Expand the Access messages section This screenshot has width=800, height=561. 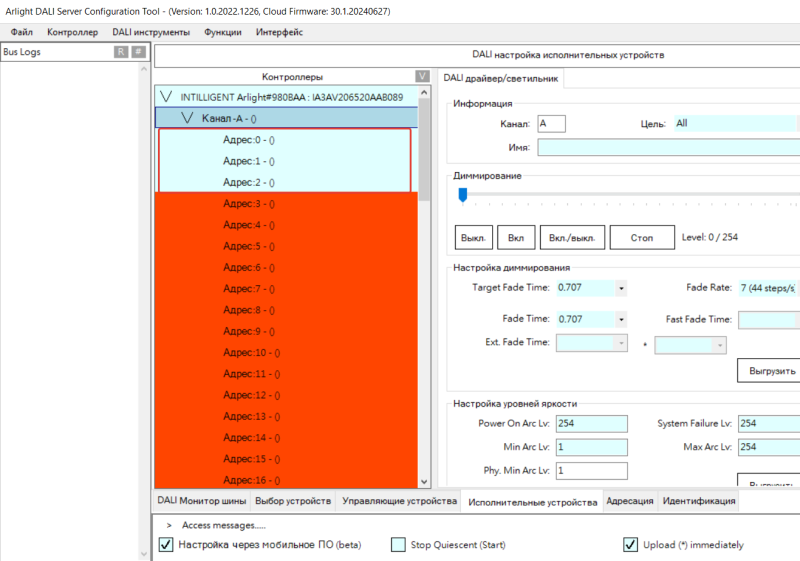point(169,525)
